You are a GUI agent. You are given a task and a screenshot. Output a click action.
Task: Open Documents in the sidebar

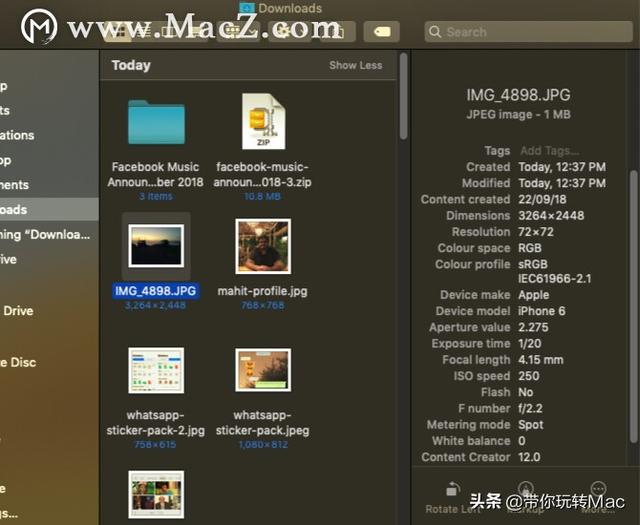tap(15, 185)
